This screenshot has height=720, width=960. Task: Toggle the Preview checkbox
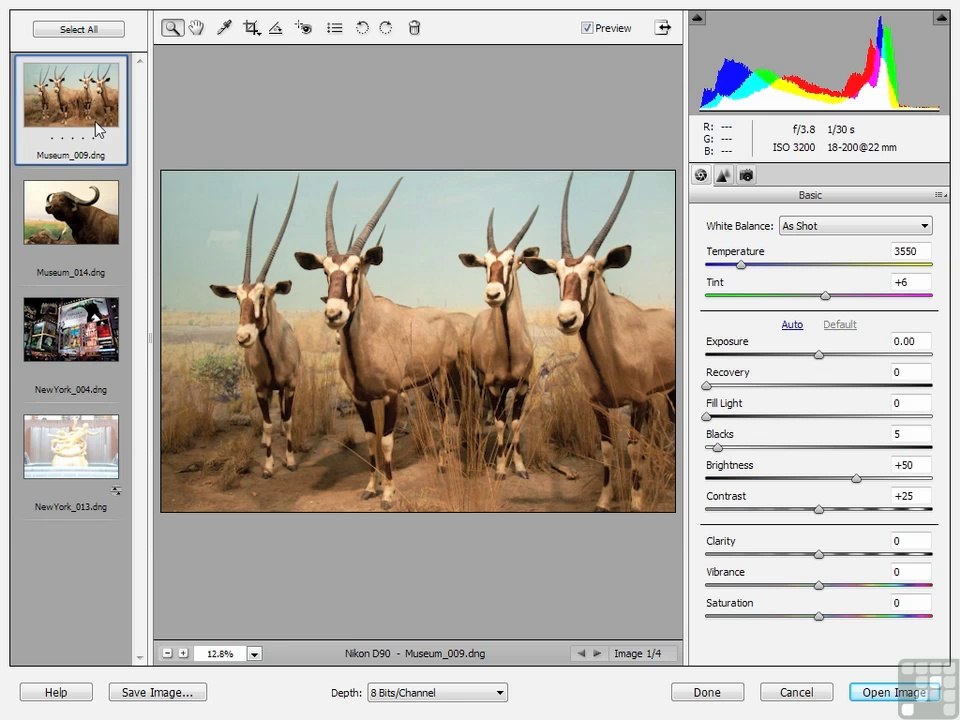tap(587, 28)
